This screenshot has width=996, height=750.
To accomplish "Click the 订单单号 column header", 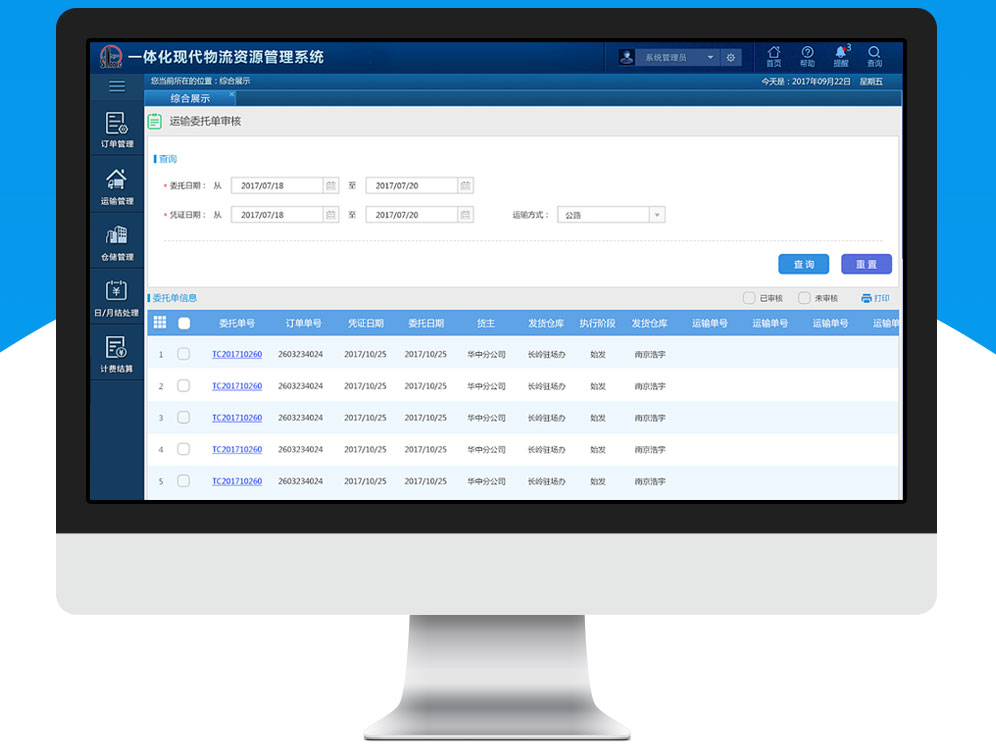I will pos(303,323).
